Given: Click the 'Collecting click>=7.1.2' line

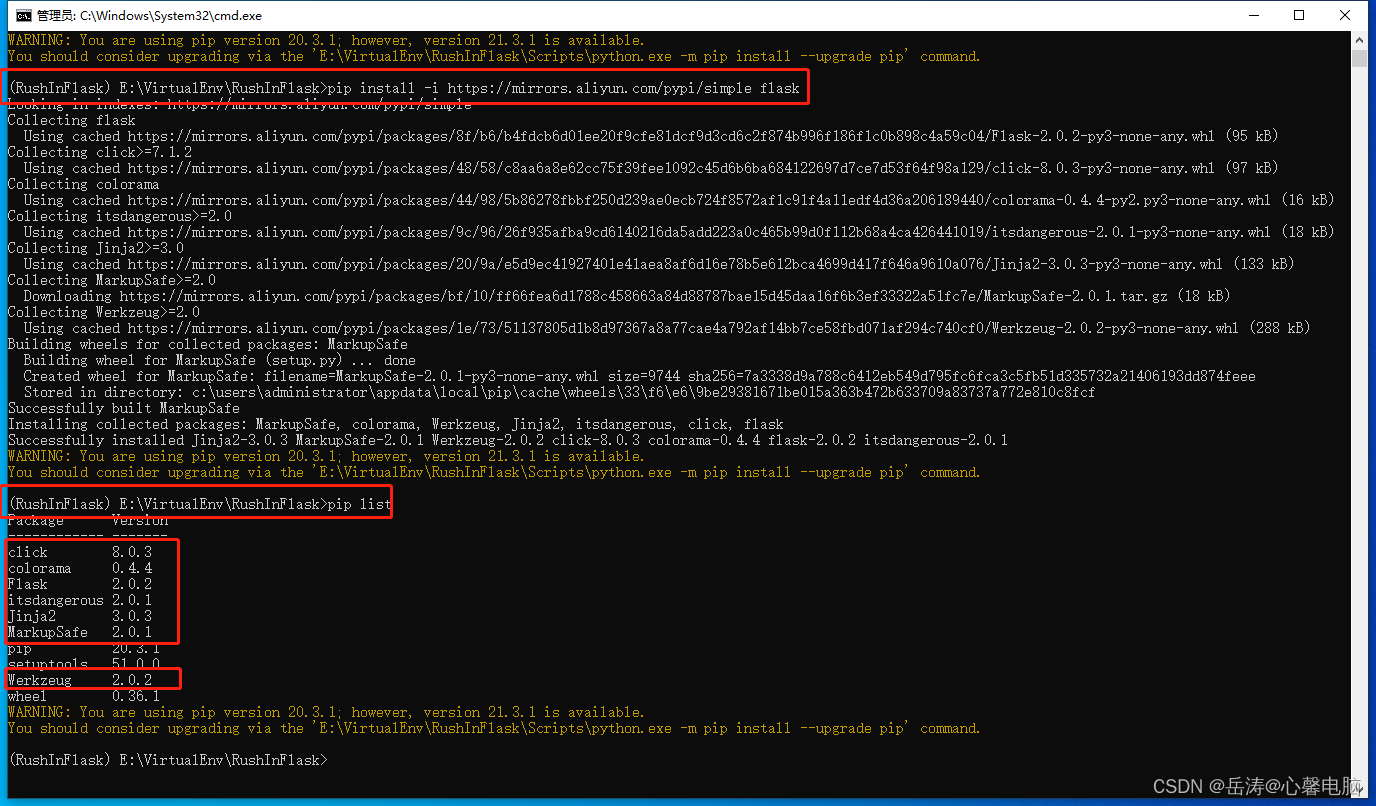Looking at the screenshot, I should pos(100,152).
